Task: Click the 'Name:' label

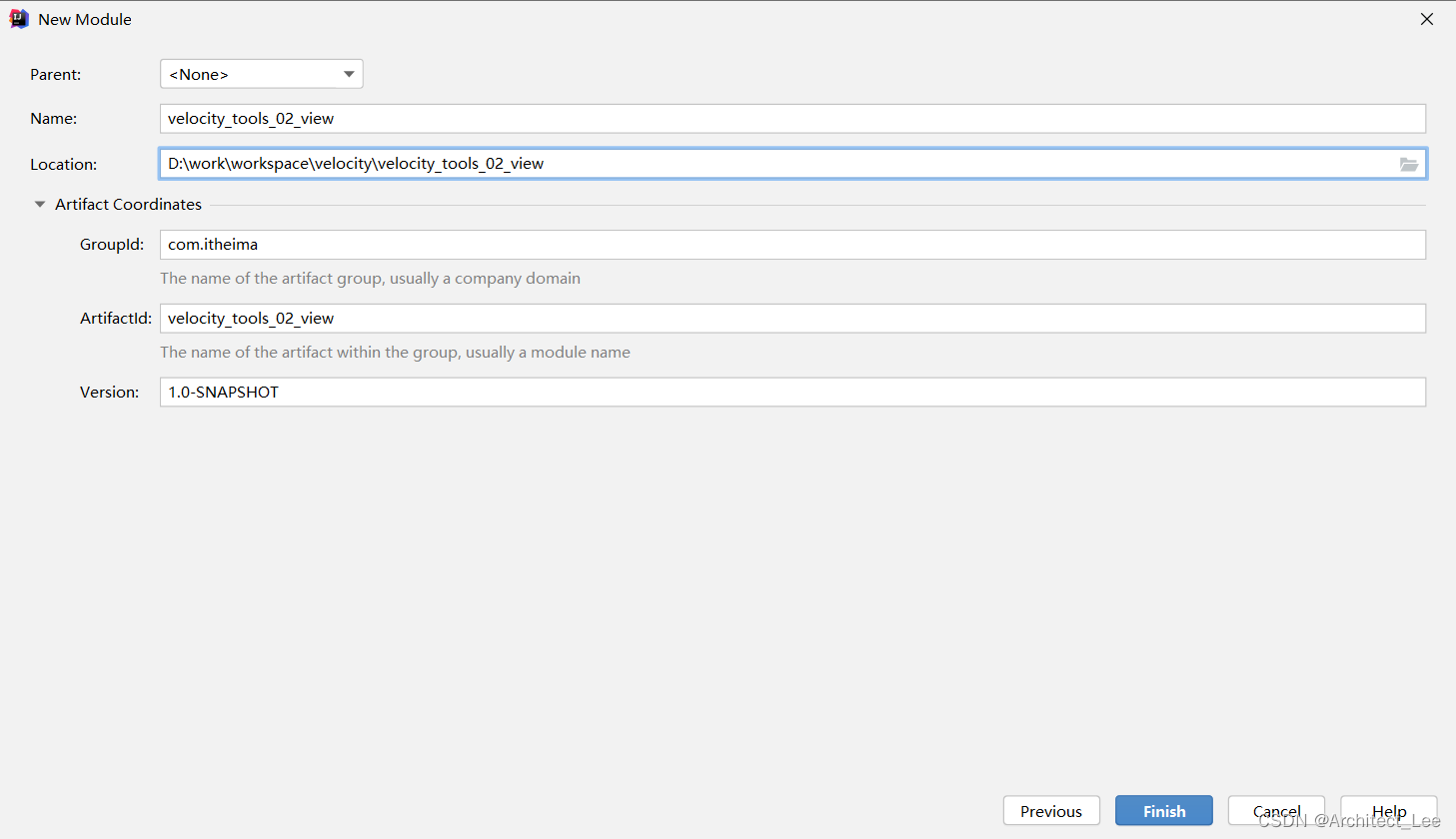Action: pyautogui.click(x=54, y=119)
